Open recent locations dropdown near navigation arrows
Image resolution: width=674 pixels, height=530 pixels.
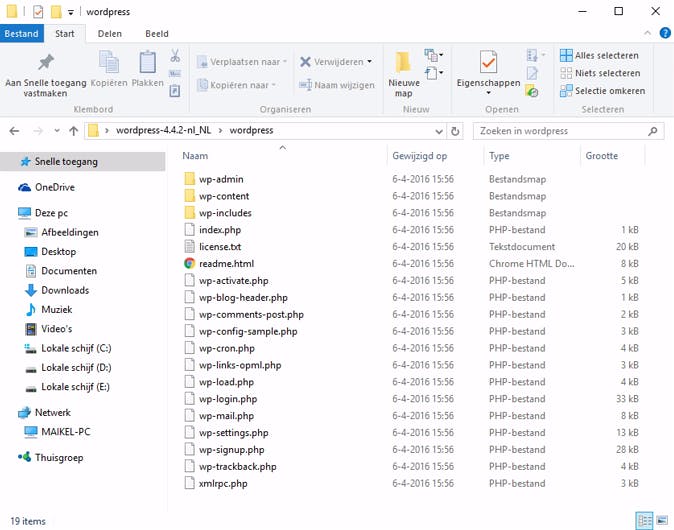[x=57, y=131]
